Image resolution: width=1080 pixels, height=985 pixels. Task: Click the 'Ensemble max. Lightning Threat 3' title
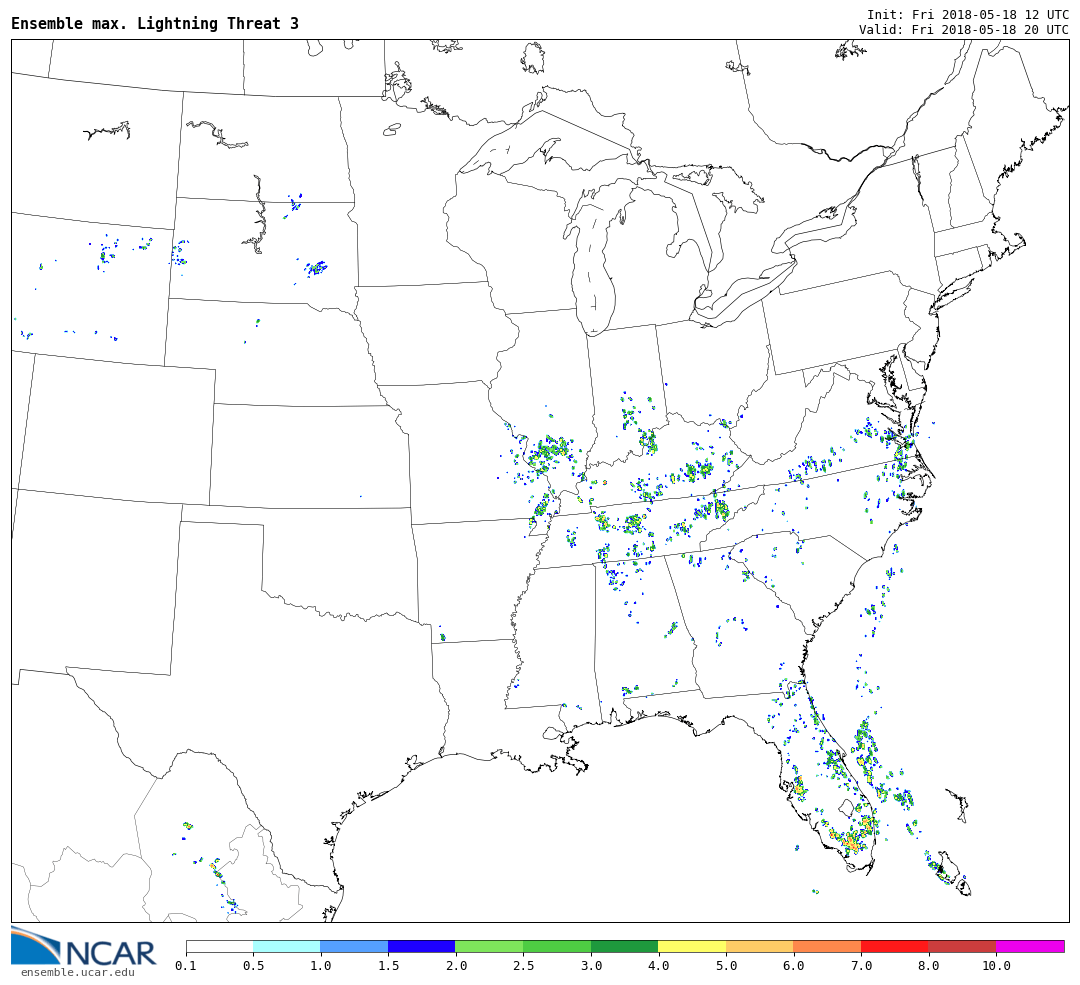click(x=155, y=24)
